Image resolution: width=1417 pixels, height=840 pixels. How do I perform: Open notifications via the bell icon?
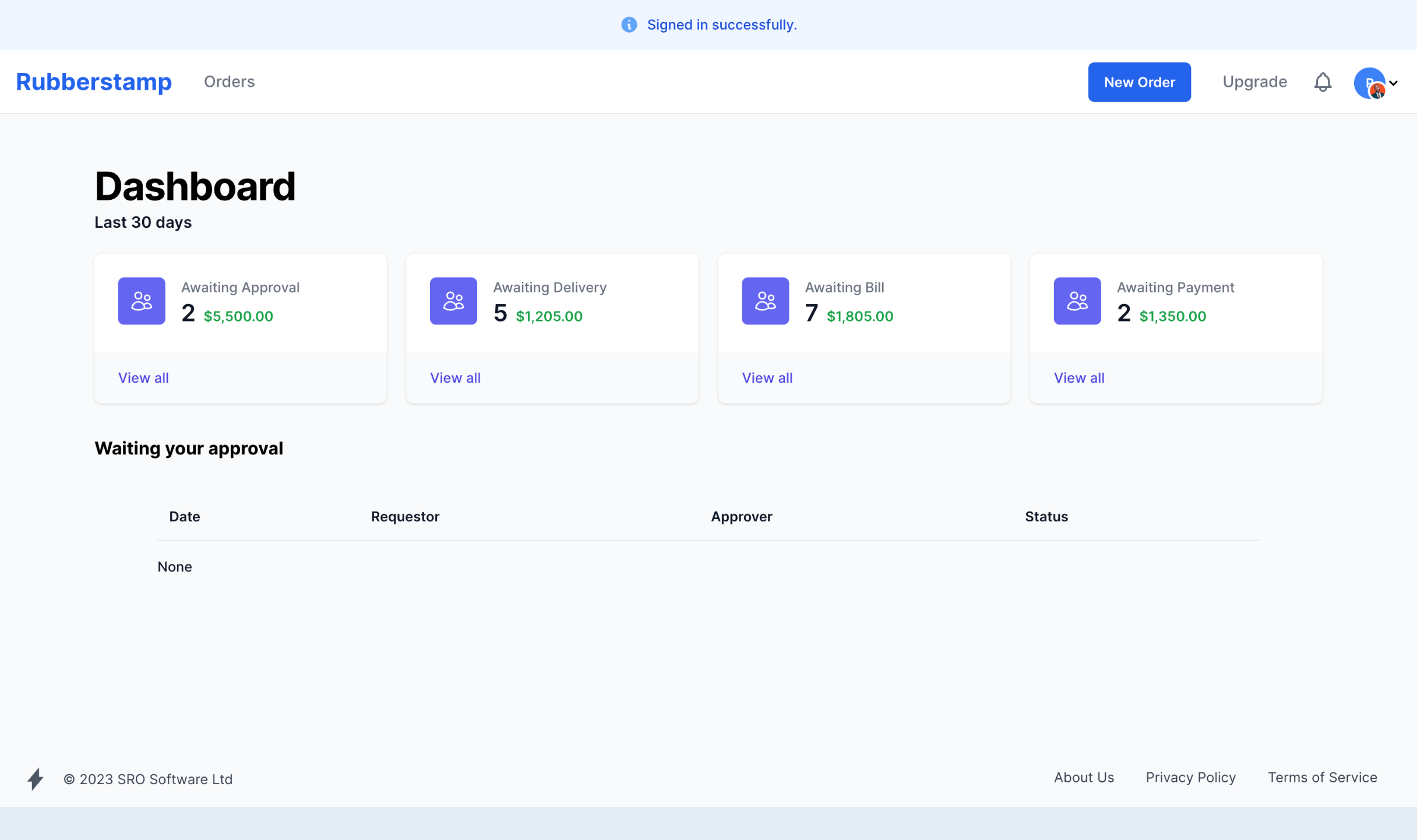click(x=1323, y=82)
